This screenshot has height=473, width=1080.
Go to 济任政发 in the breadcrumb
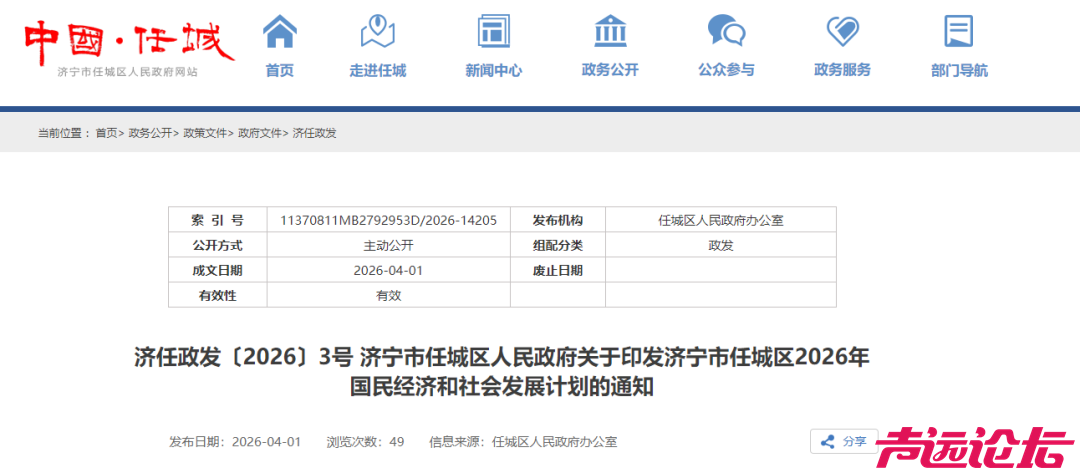click(315, 134)
